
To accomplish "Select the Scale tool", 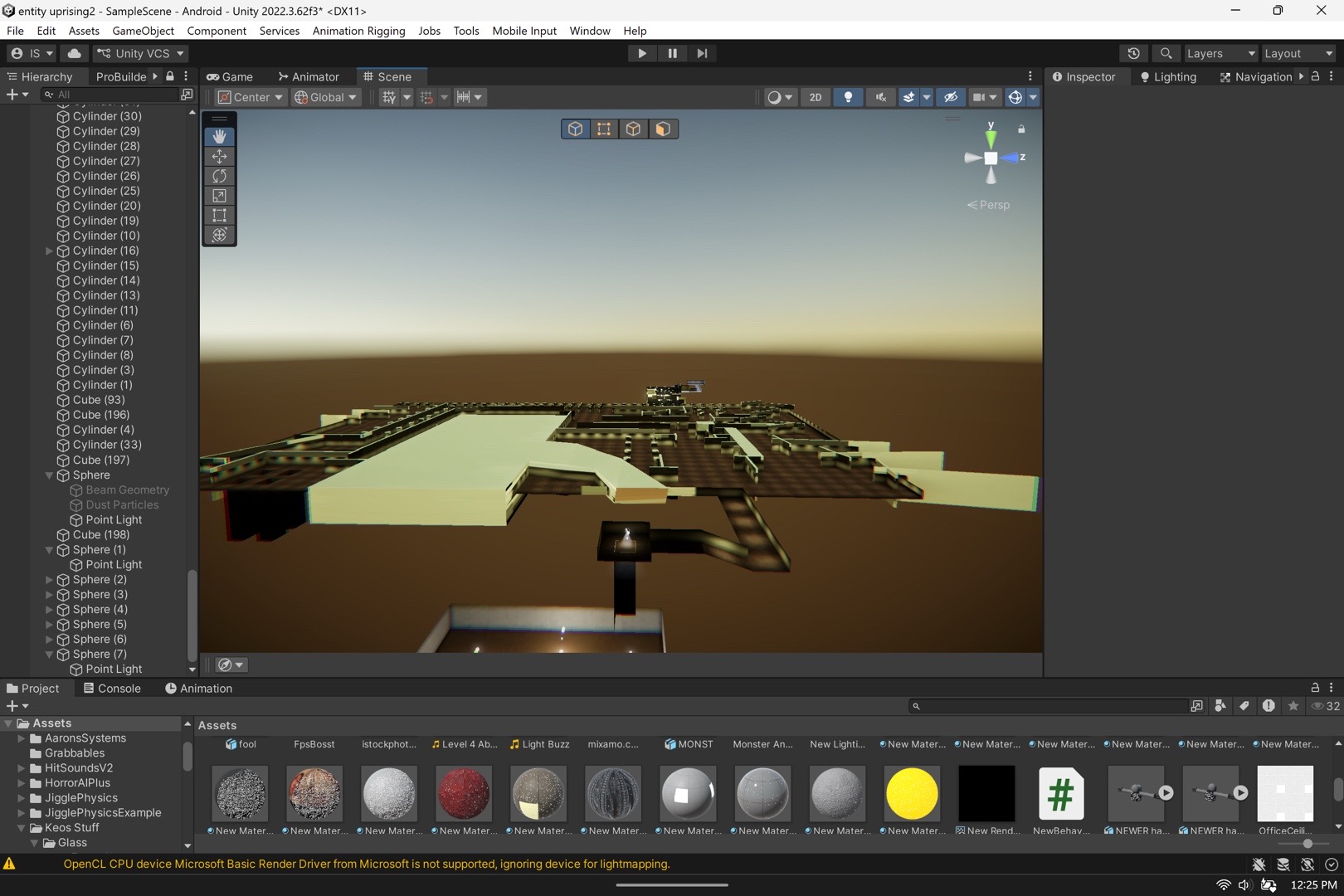I will (x=219, y=196).
